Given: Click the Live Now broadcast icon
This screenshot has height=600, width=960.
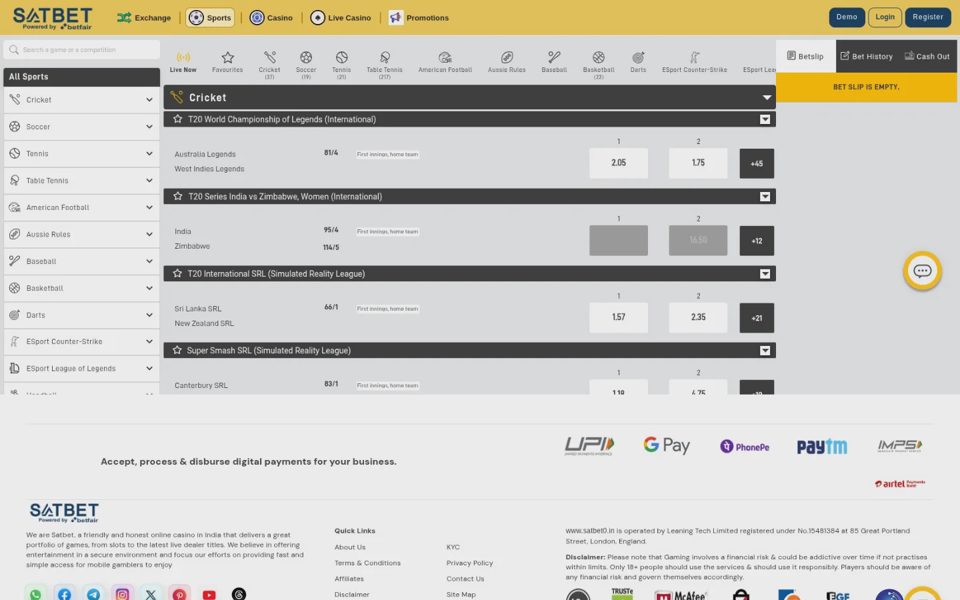Looking at the screenshot, I should pos(183,58).
